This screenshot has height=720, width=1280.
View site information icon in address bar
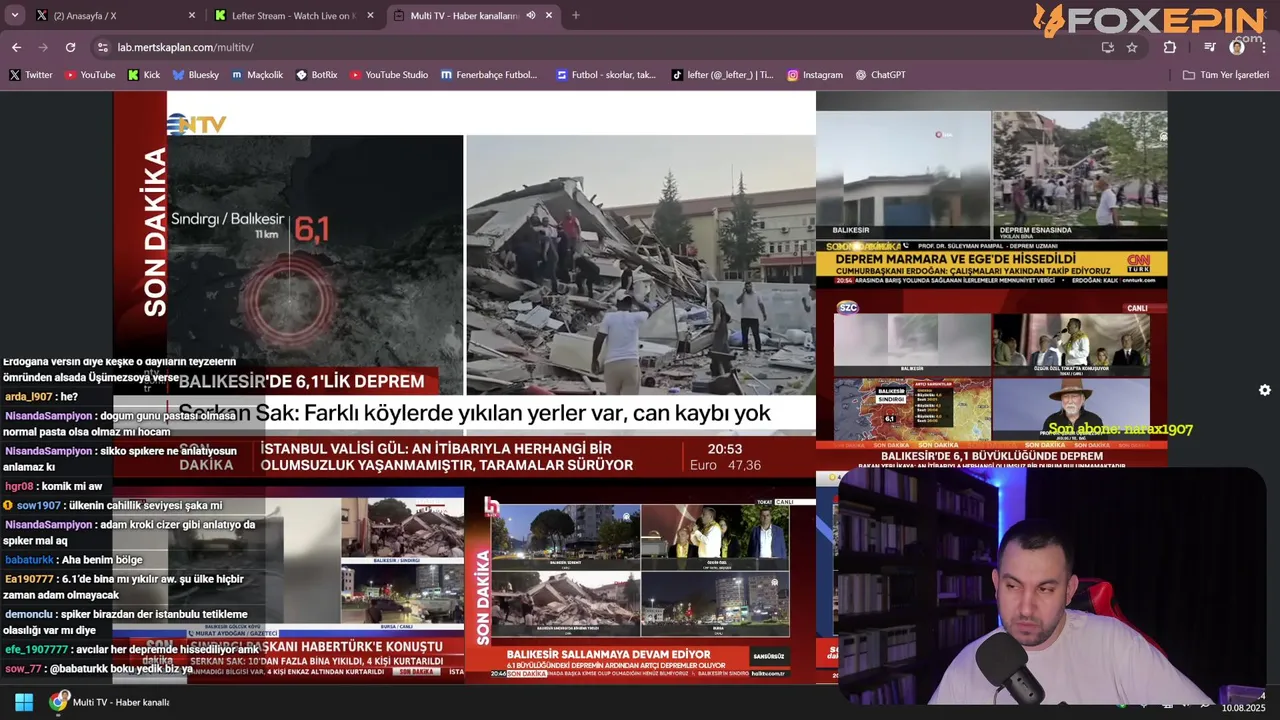[102, 47]
